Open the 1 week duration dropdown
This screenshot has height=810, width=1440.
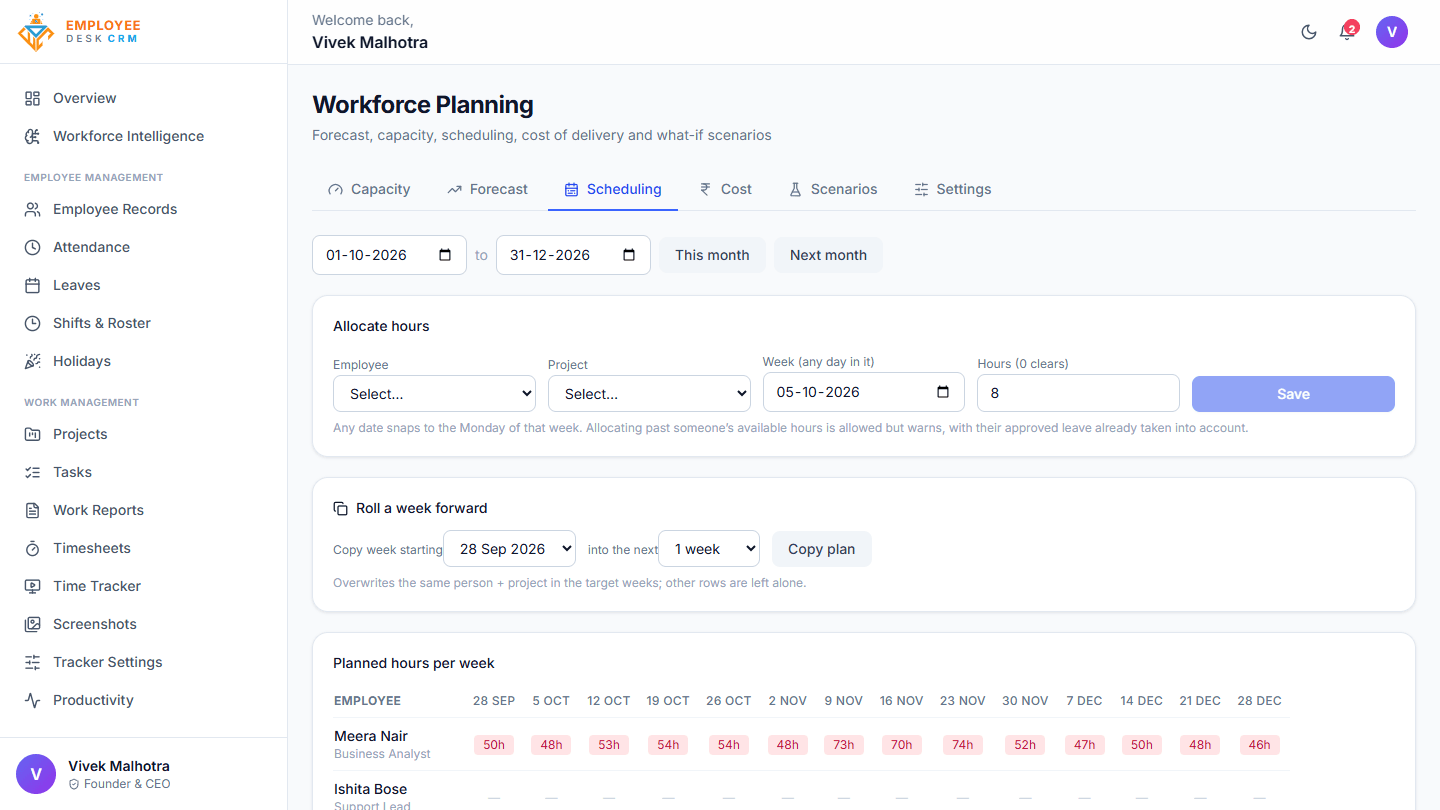(x=709, y=549)
